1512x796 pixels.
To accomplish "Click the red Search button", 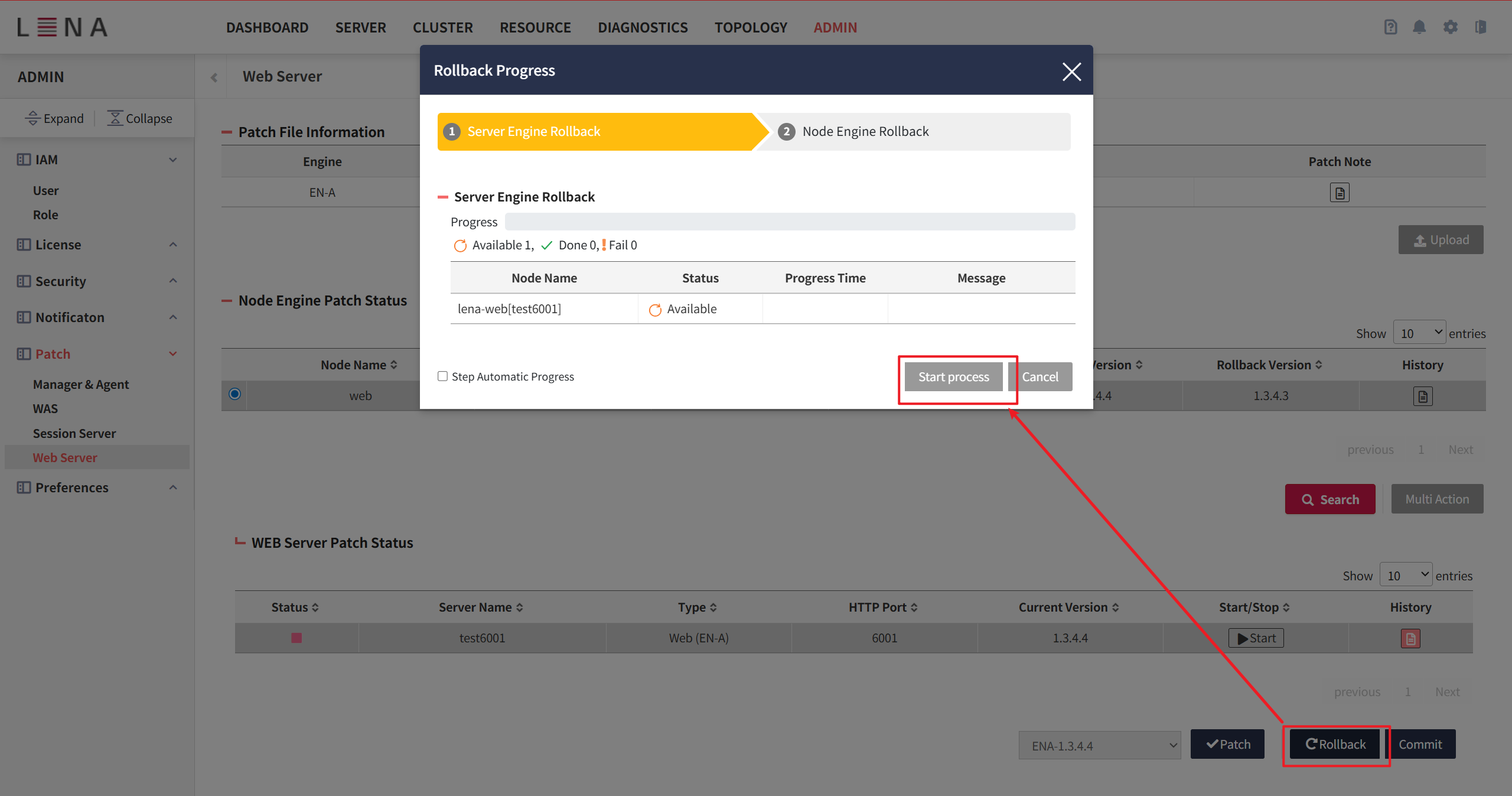I will tap(1330, 499).
